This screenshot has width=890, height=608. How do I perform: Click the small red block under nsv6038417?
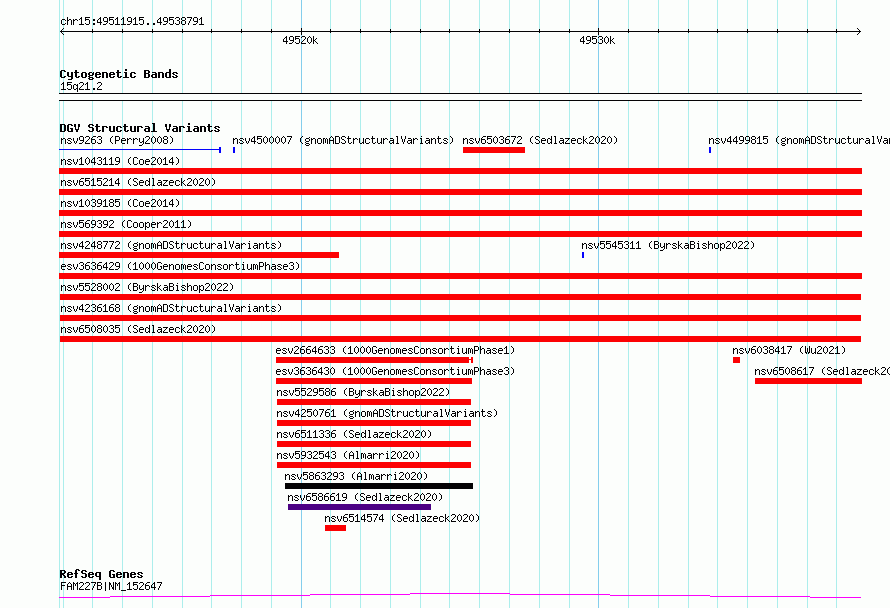point(736,360)
